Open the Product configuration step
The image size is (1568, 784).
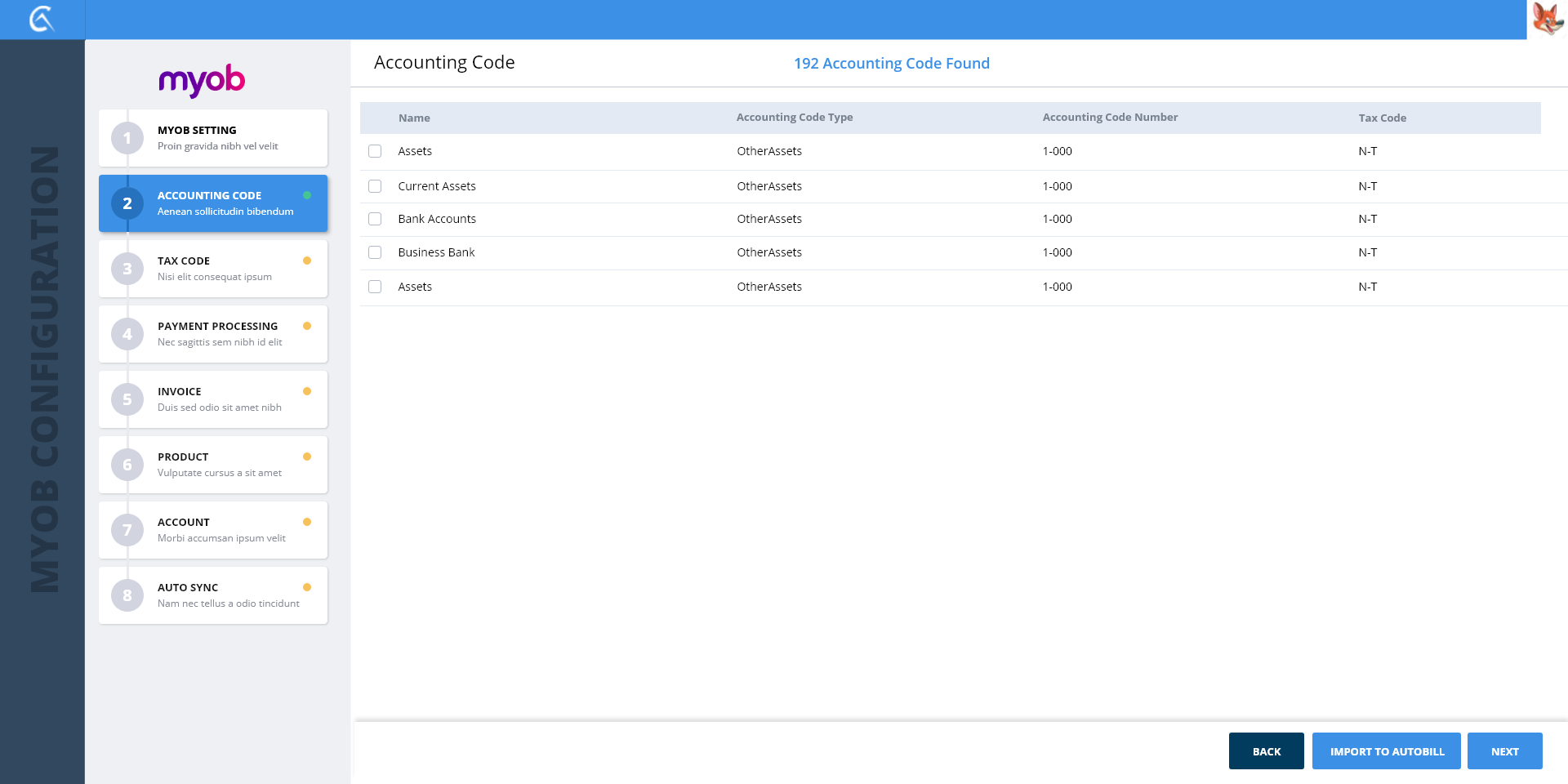217,465
